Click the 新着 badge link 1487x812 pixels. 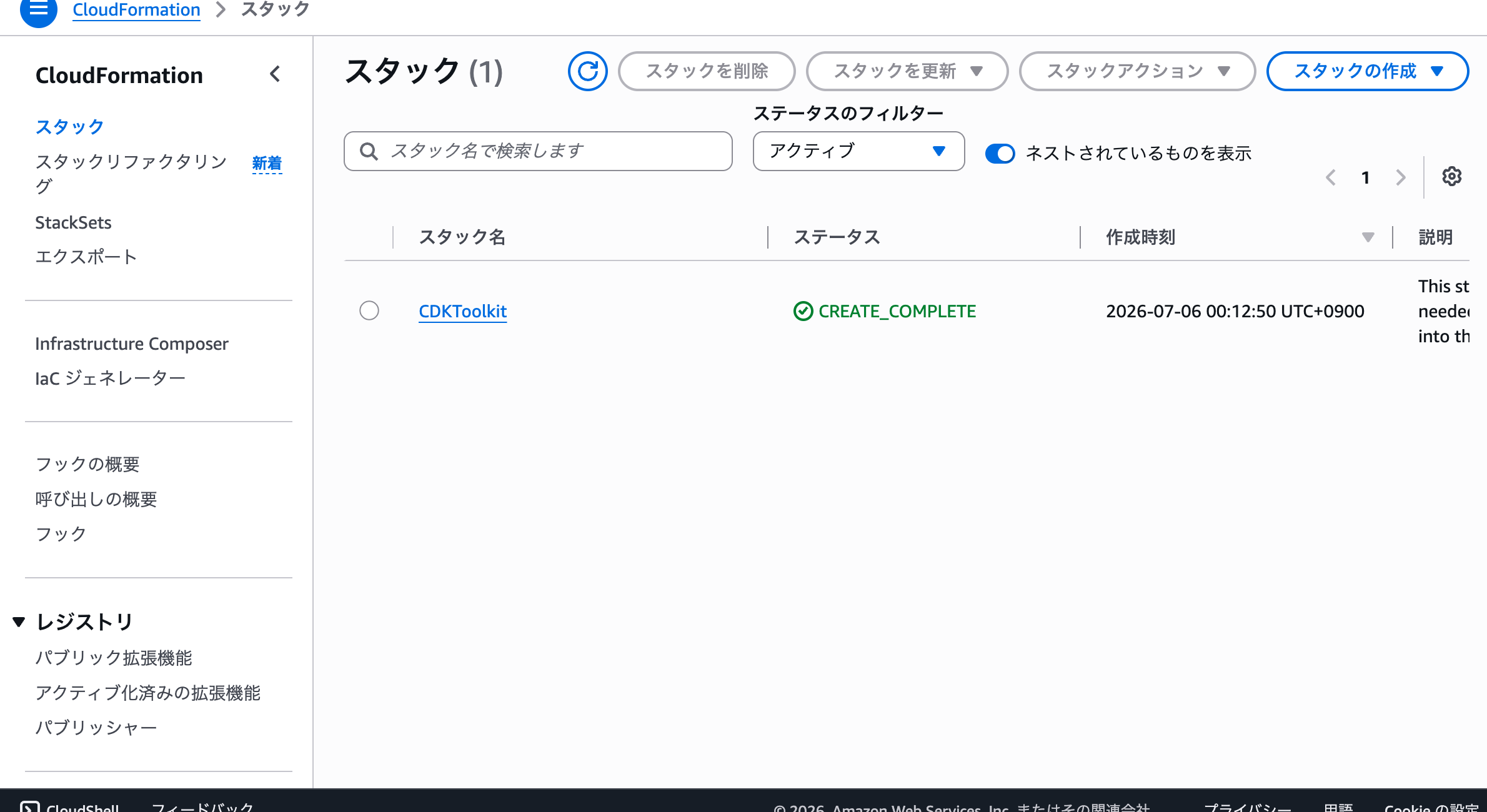[267, 163]
